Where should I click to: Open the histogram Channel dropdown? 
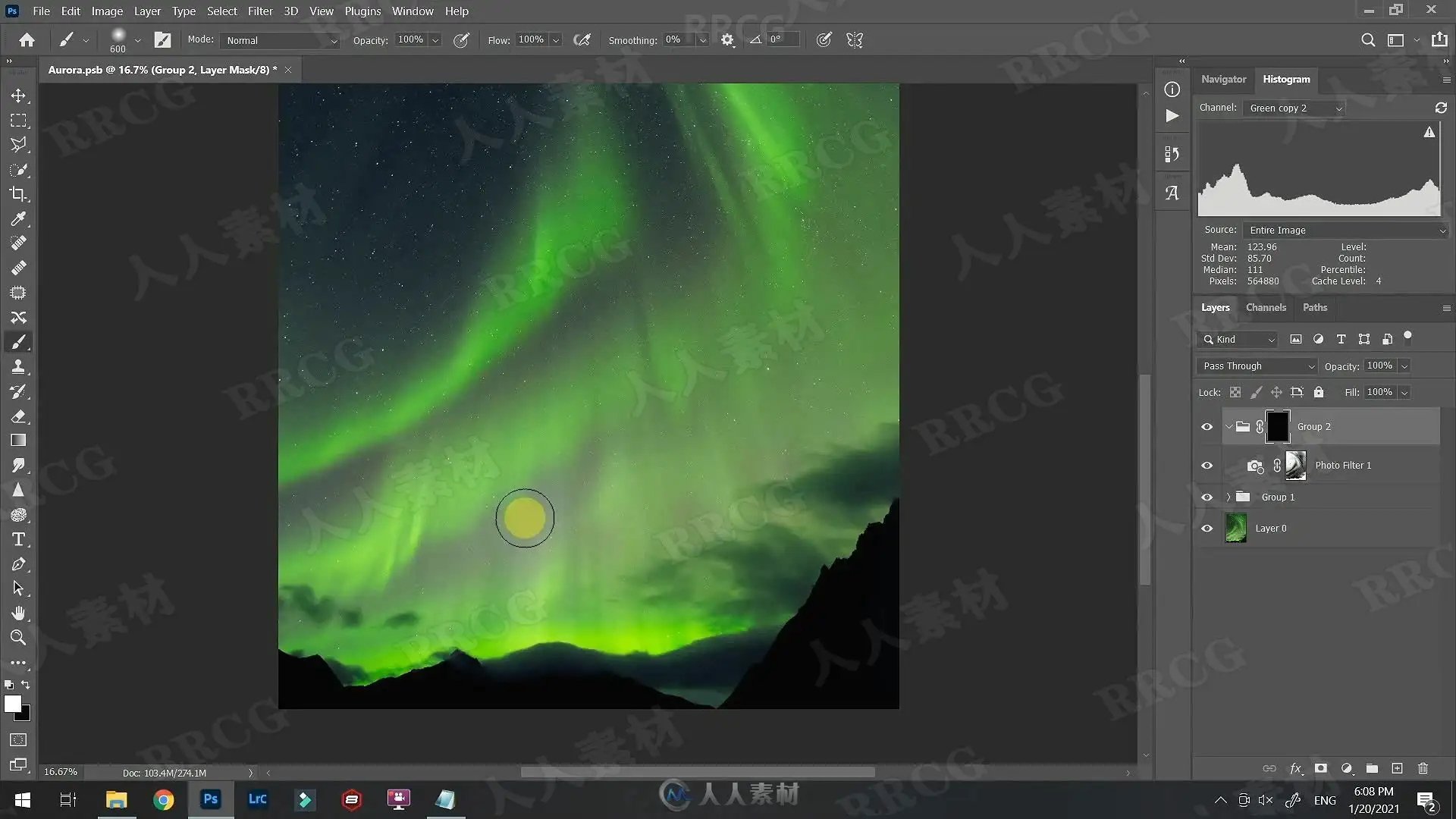1294,108
